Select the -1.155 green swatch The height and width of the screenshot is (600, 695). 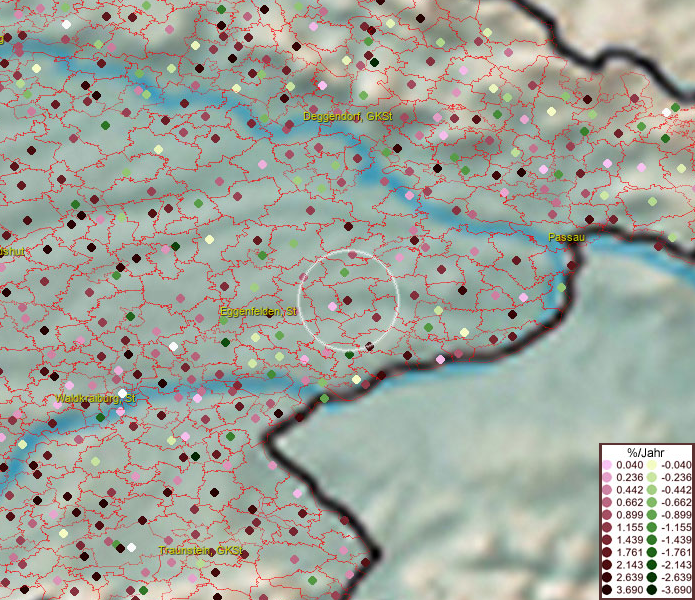[x=652, y=527]
